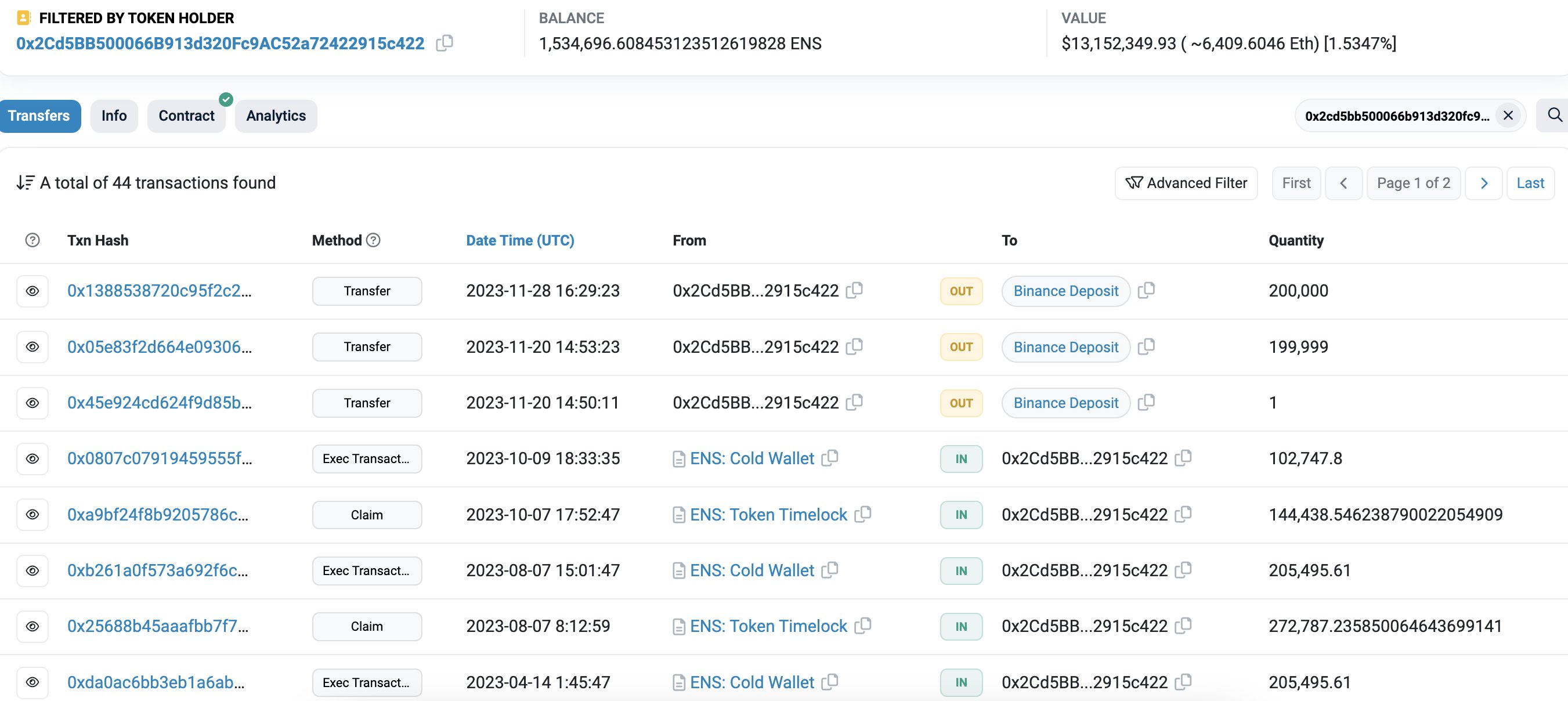The width and height of the screenshot is (1568, 701).
Task: Open transaction hash 0xb261a0f573a692f6c
Action: click(x=158, y=570)
